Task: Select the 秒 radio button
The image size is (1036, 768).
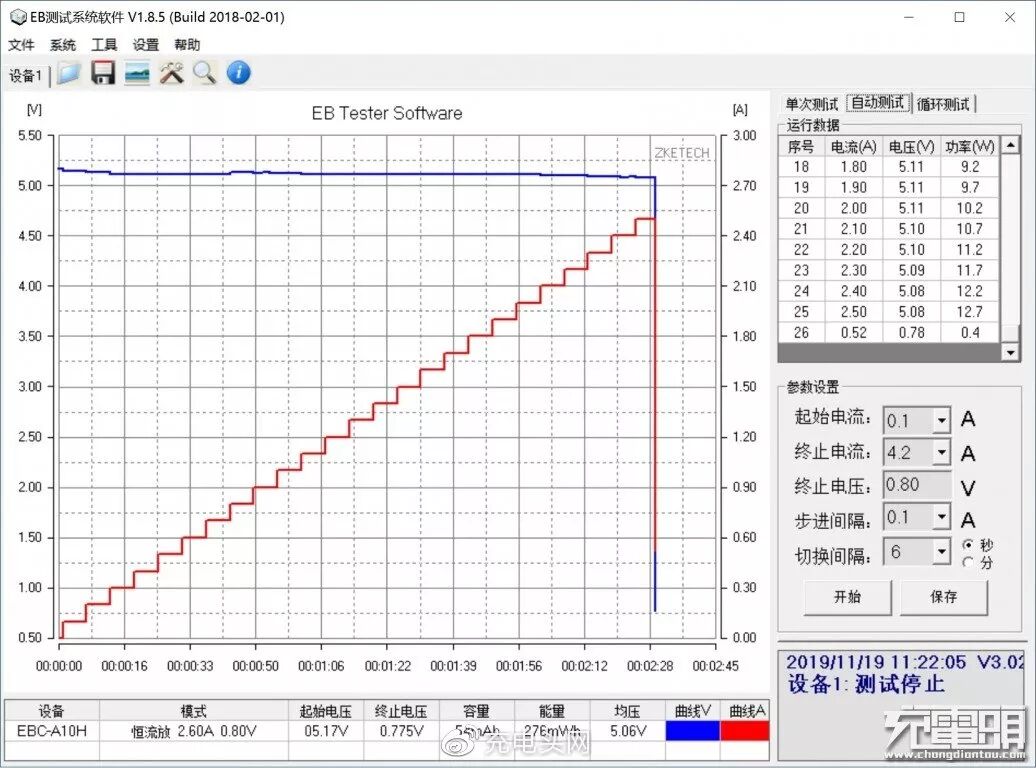Action: tap(968, 545)
